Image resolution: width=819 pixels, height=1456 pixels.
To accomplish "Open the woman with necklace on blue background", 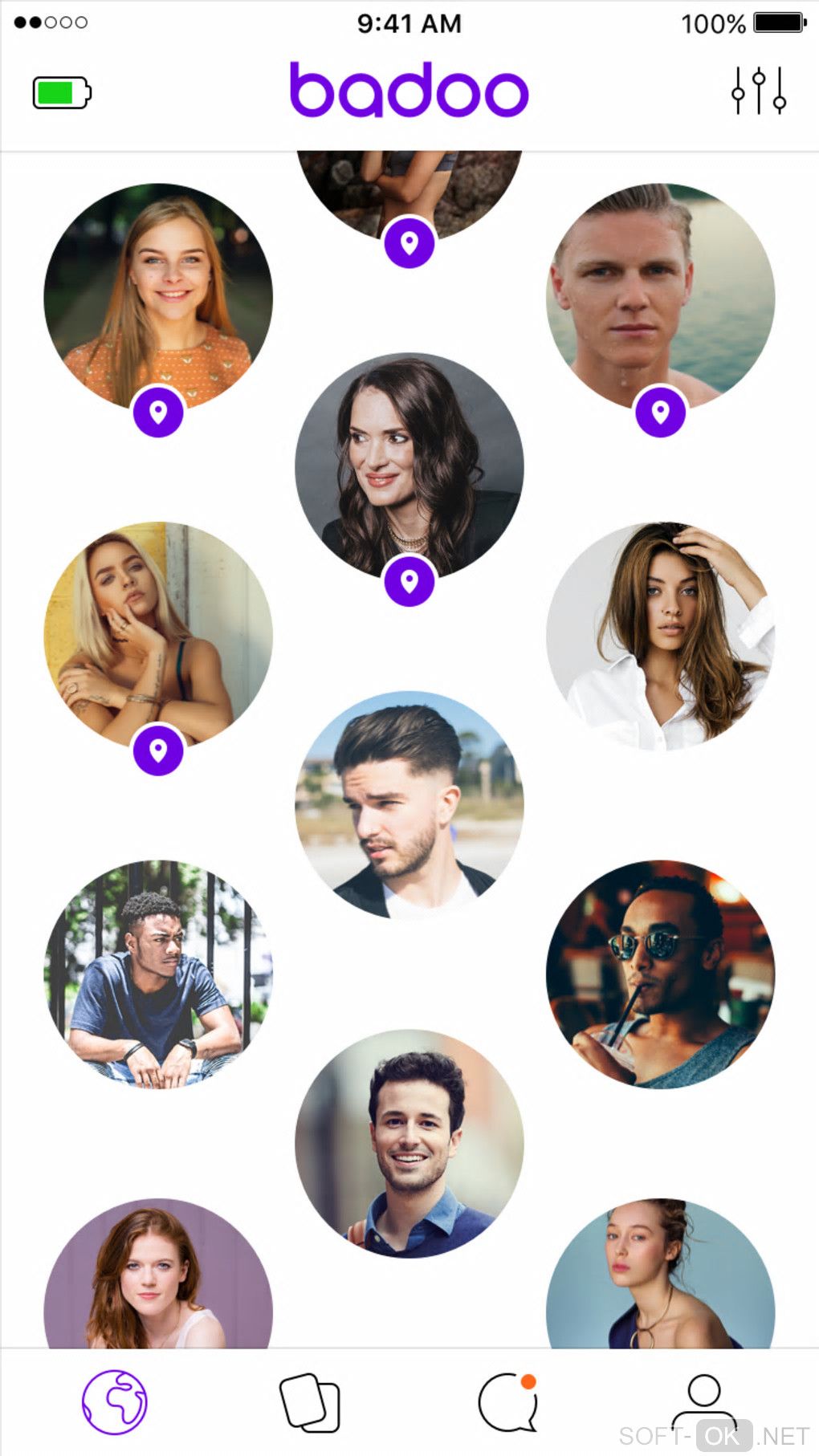I will (x=661, y=1274).
